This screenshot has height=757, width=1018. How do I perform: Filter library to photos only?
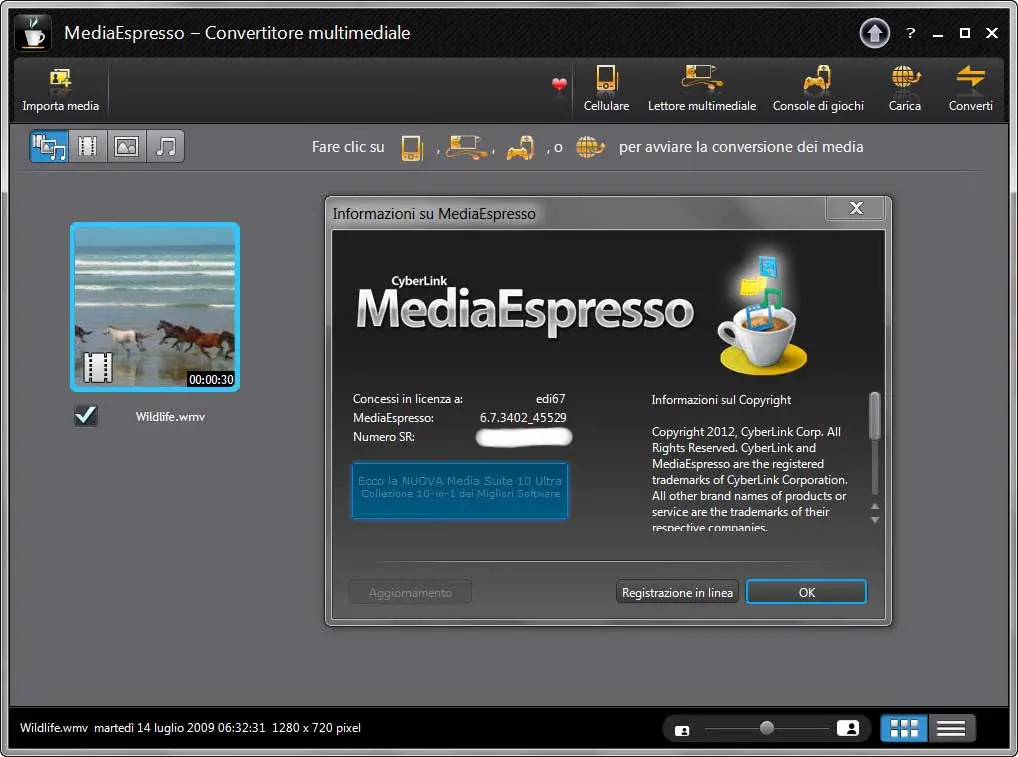click(x=127, y=146)
